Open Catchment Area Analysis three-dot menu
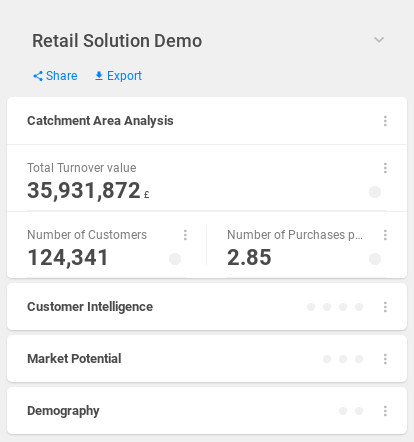This screenshot has height=442, width=414. coord(385,121)
